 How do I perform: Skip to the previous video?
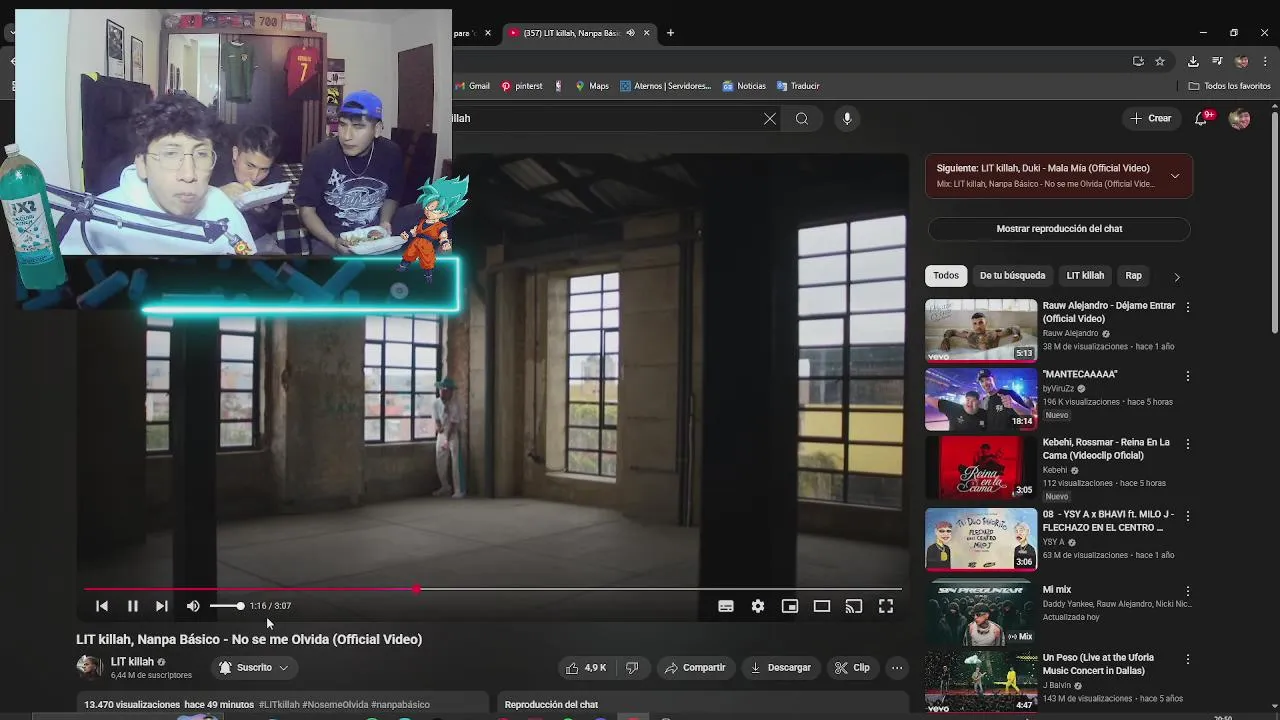pos(102,606)
